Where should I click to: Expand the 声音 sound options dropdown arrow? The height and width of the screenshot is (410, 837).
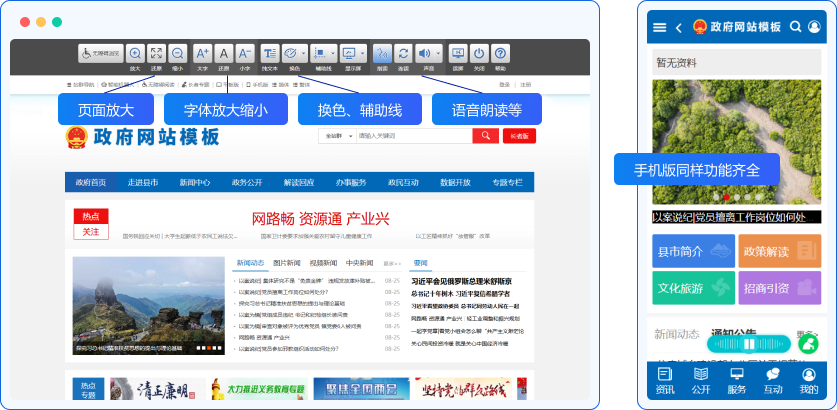click(437, 54)
